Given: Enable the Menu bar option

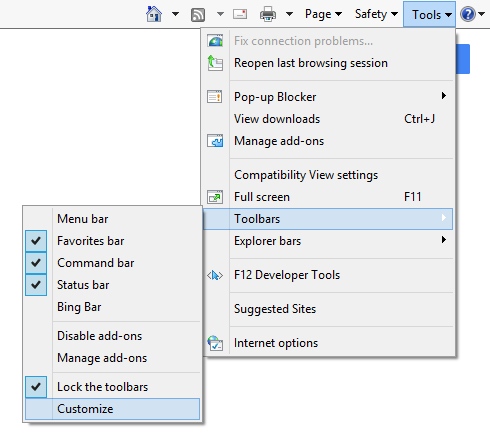Looking at the screenshot, I should [113, 219].
